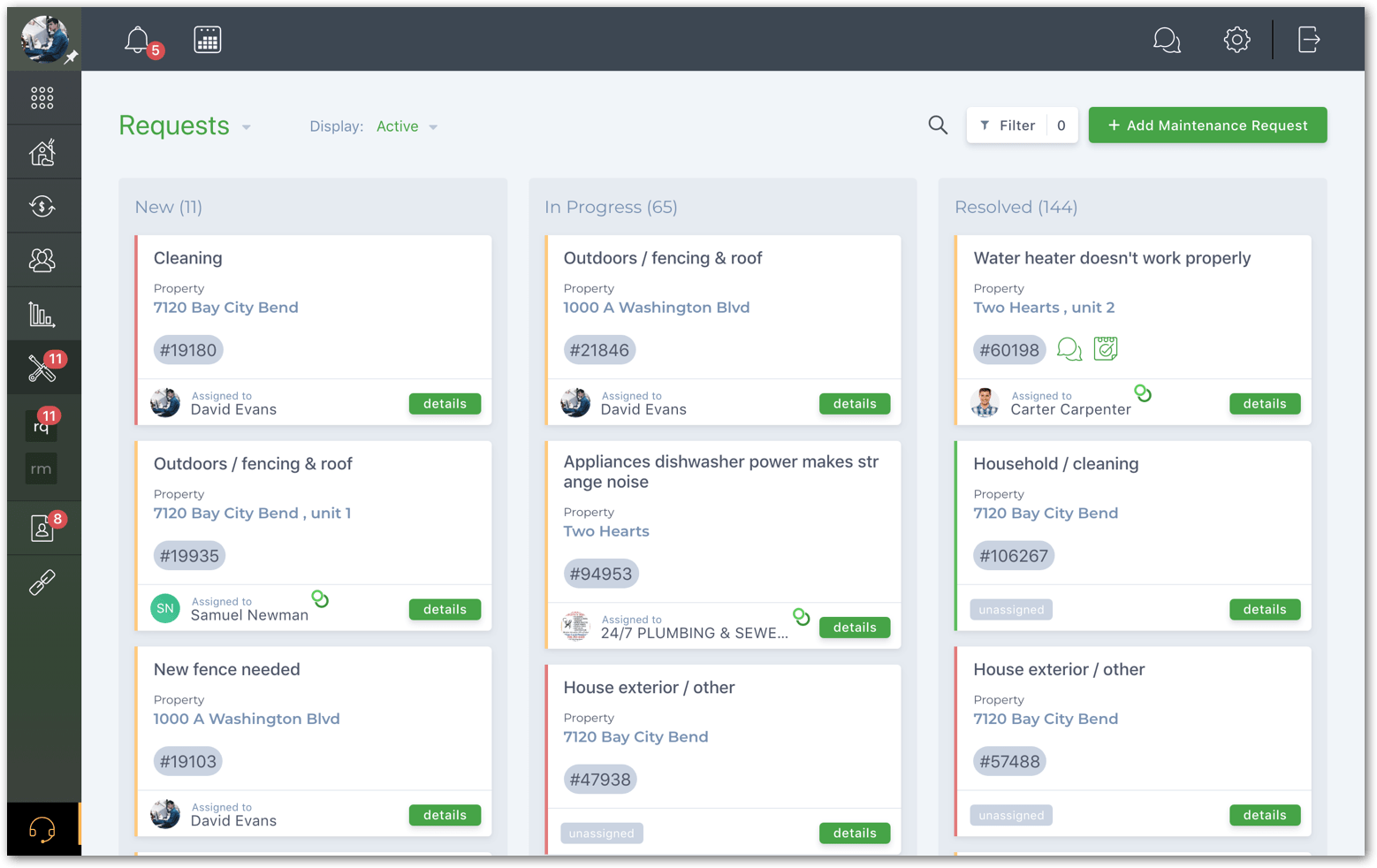Open the Payments currency-sync icon
1377x868 pixels.
click(x=42, y=205)
